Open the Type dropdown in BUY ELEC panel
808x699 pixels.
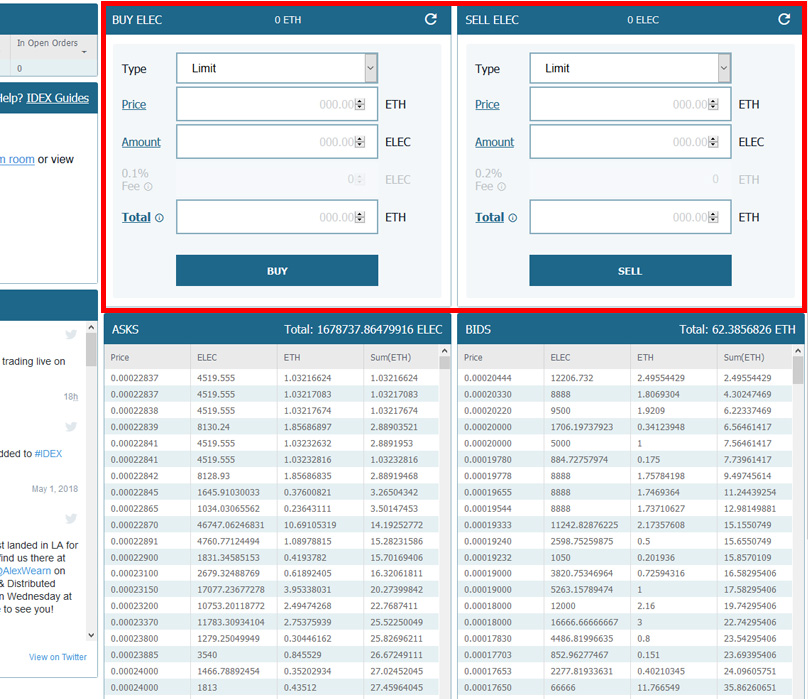point(277,68)
